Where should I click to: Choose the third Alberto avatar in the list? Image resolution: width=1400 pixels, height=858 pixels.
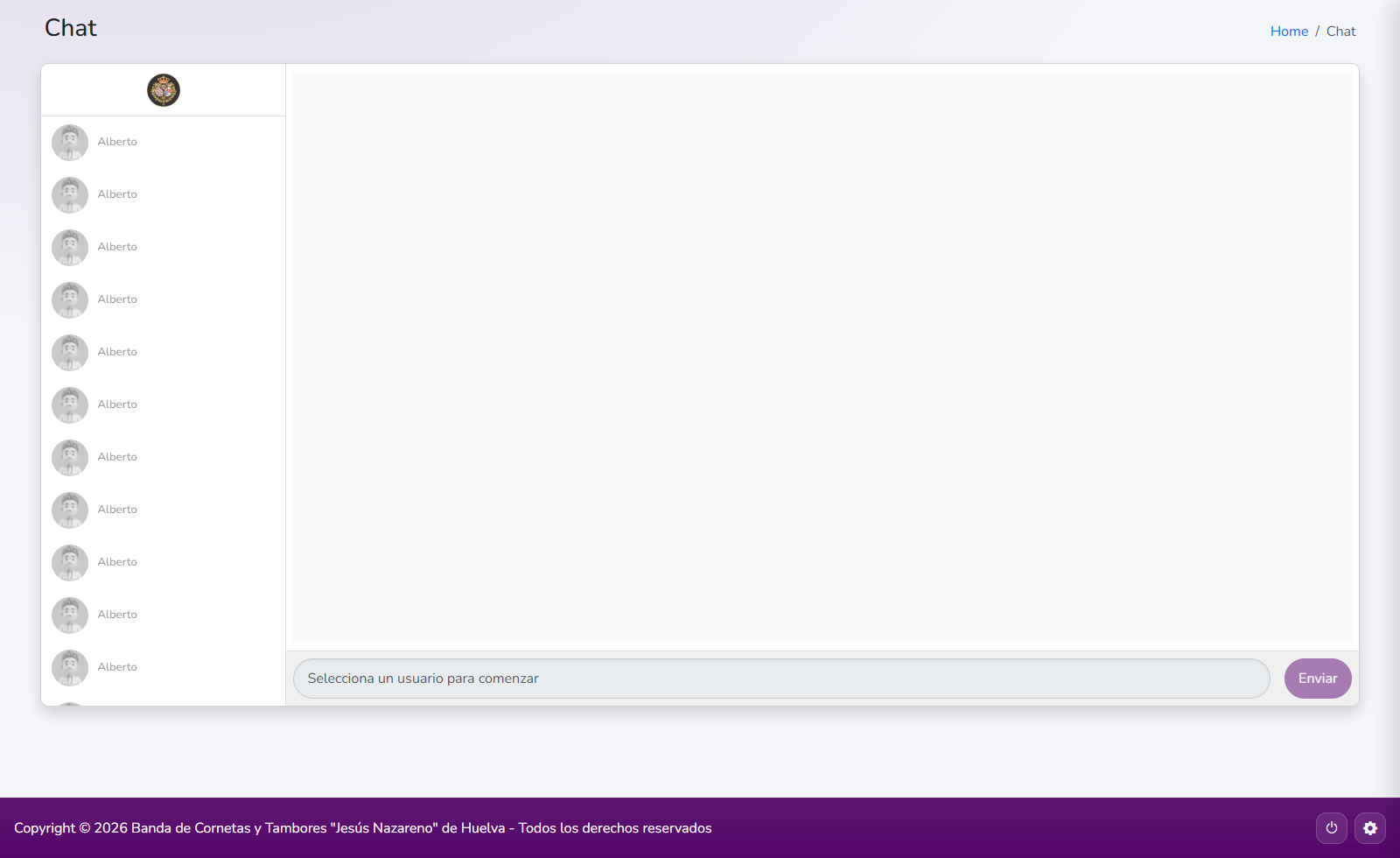pyautogui.click(x=70, y=248)
